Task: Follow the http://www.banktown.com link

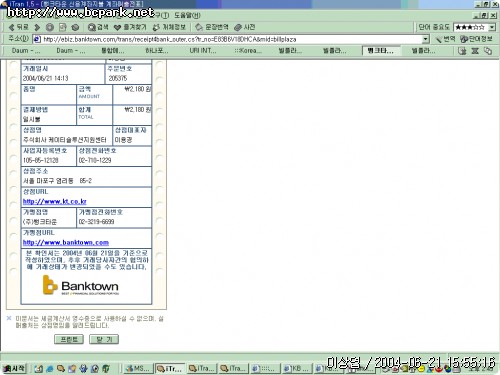Action: [66, 242]
